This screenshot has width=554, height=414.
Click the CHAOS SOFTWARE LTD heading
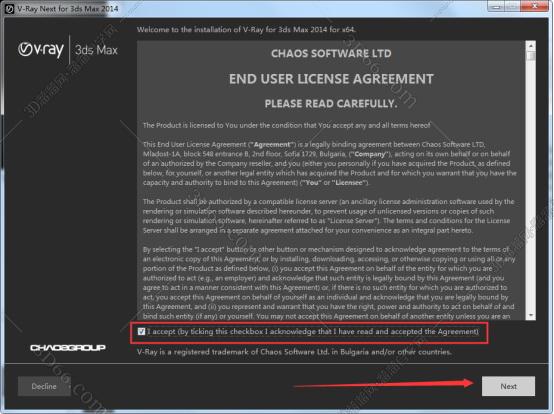pos(331,54)
